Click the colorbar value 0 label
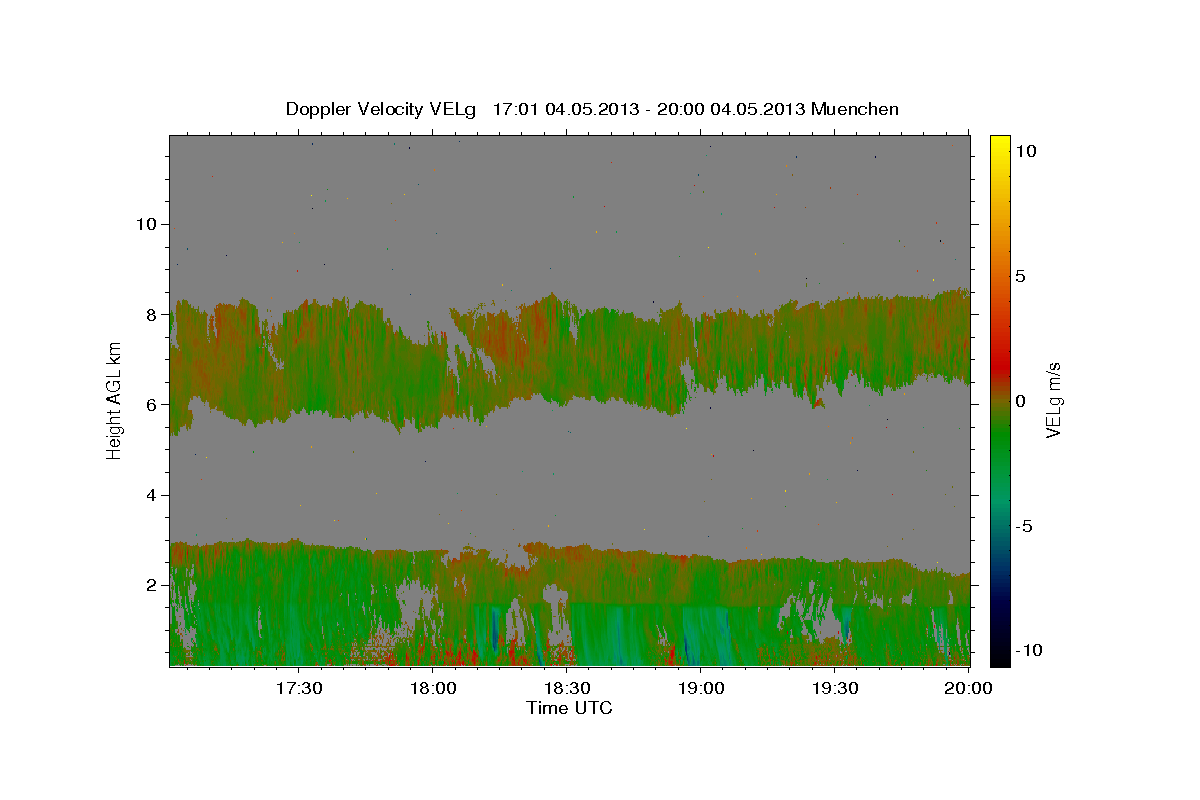 (1019, 401)
